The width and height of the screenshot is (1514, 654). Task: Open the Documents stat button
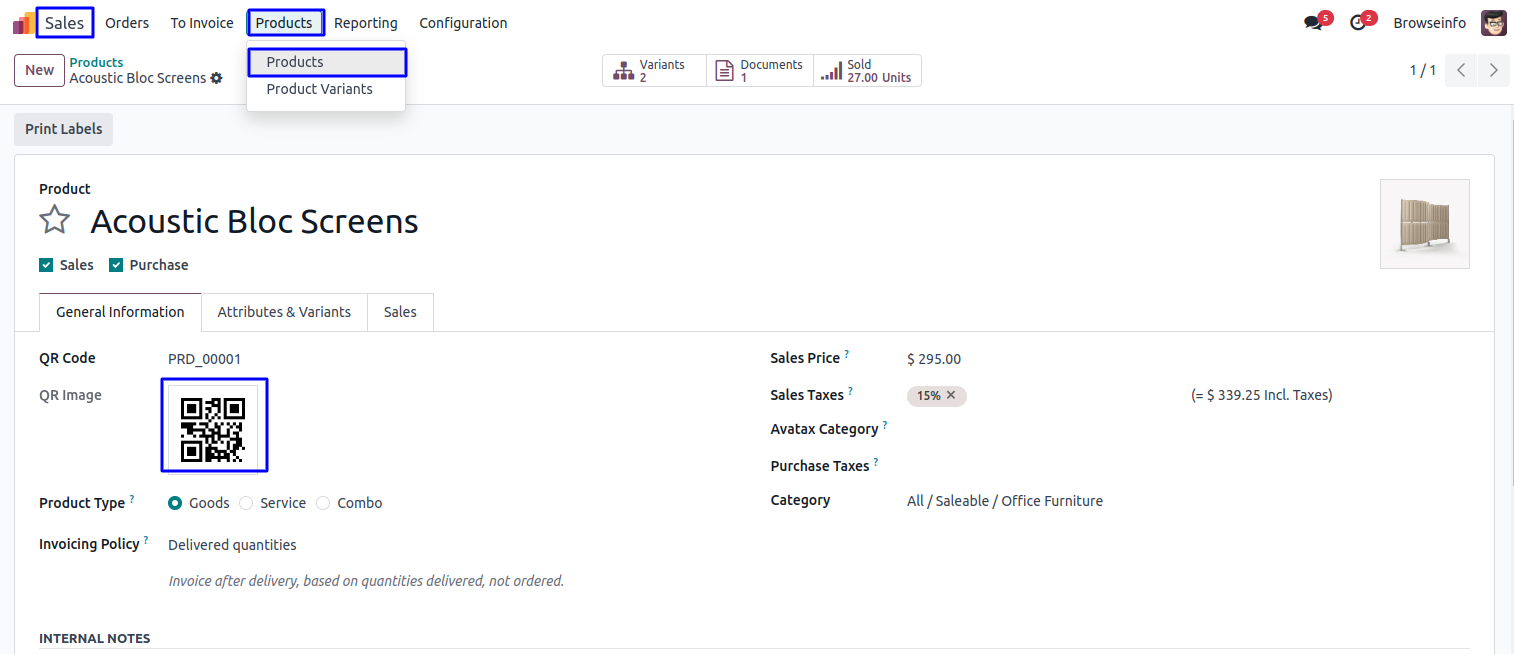(x=760, y=71)
